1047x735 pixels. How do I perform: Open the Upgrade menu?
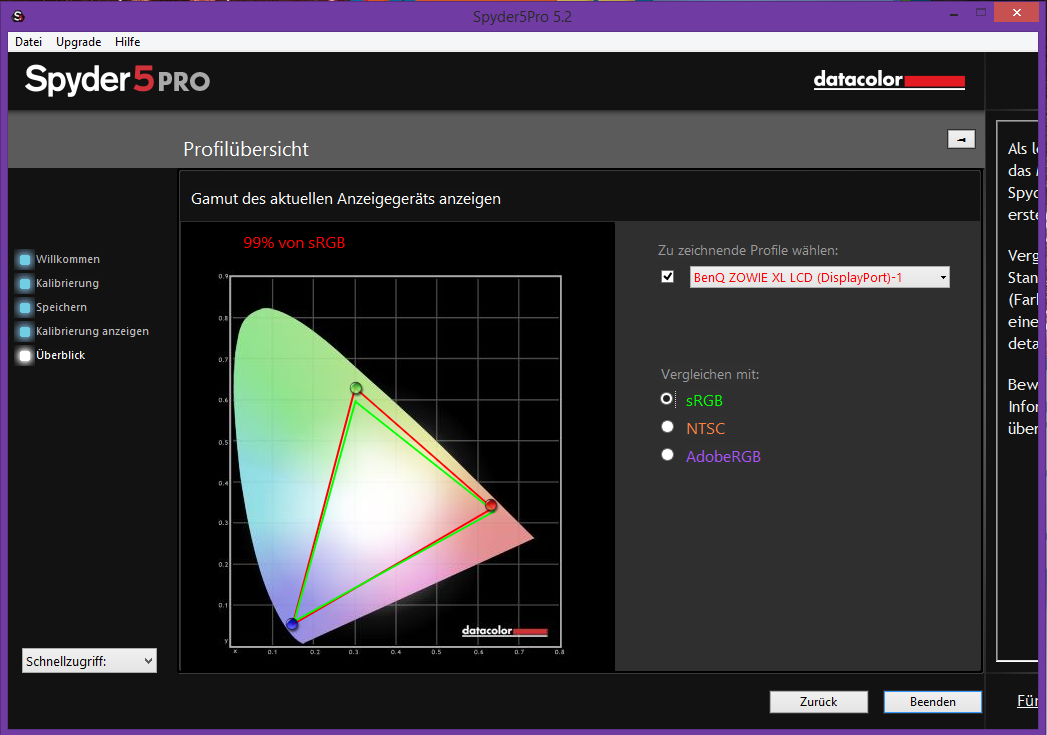[78, 42]
